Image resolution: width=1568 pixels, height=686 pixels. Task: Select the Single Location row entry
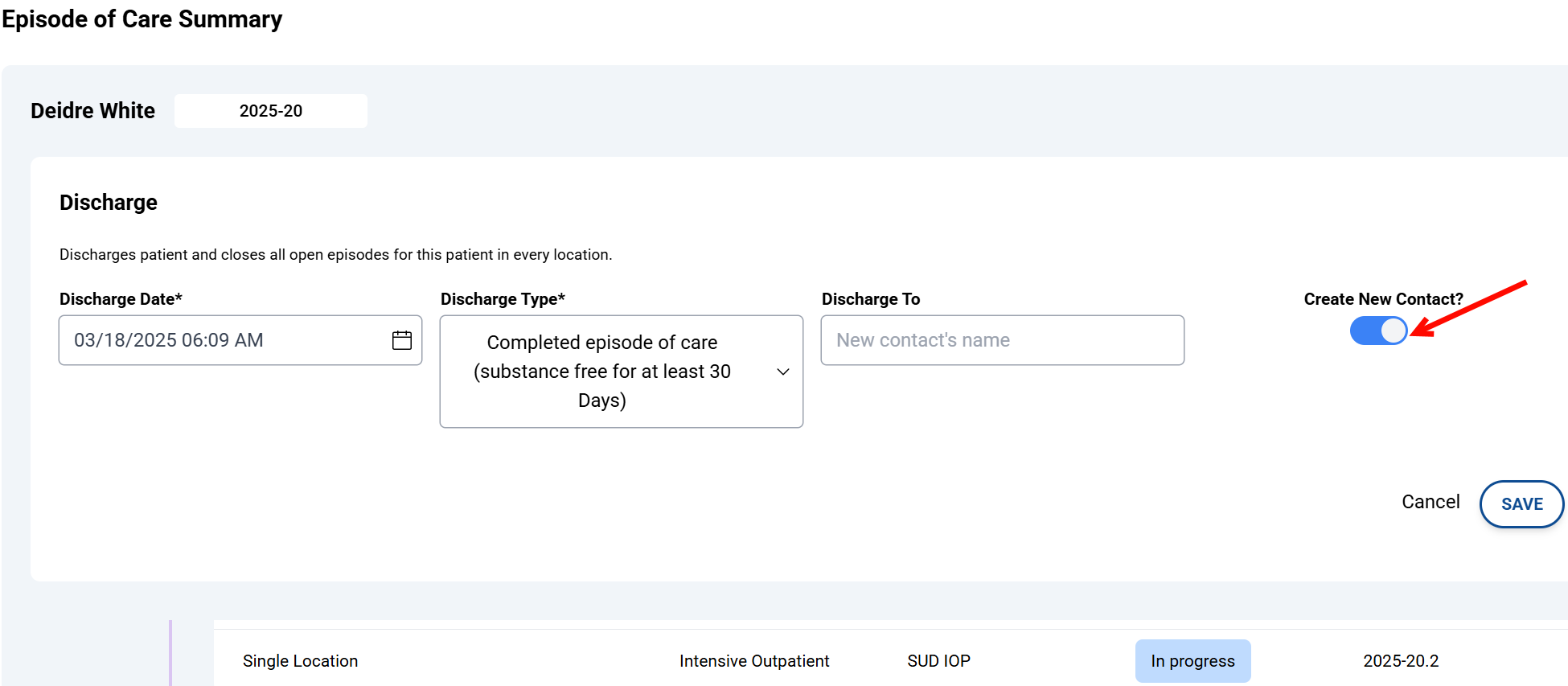[x=300, y=661]
